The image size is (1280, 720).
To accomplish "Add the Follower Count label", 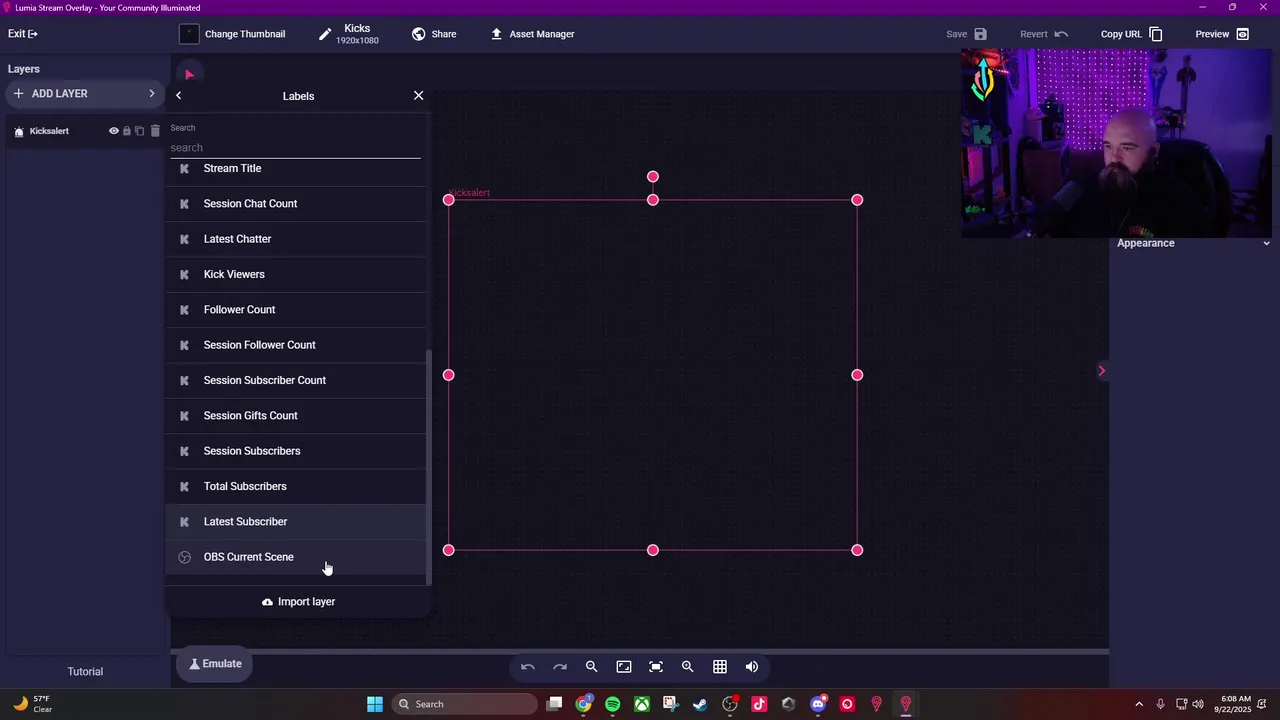I will click(x=297, y=310).
